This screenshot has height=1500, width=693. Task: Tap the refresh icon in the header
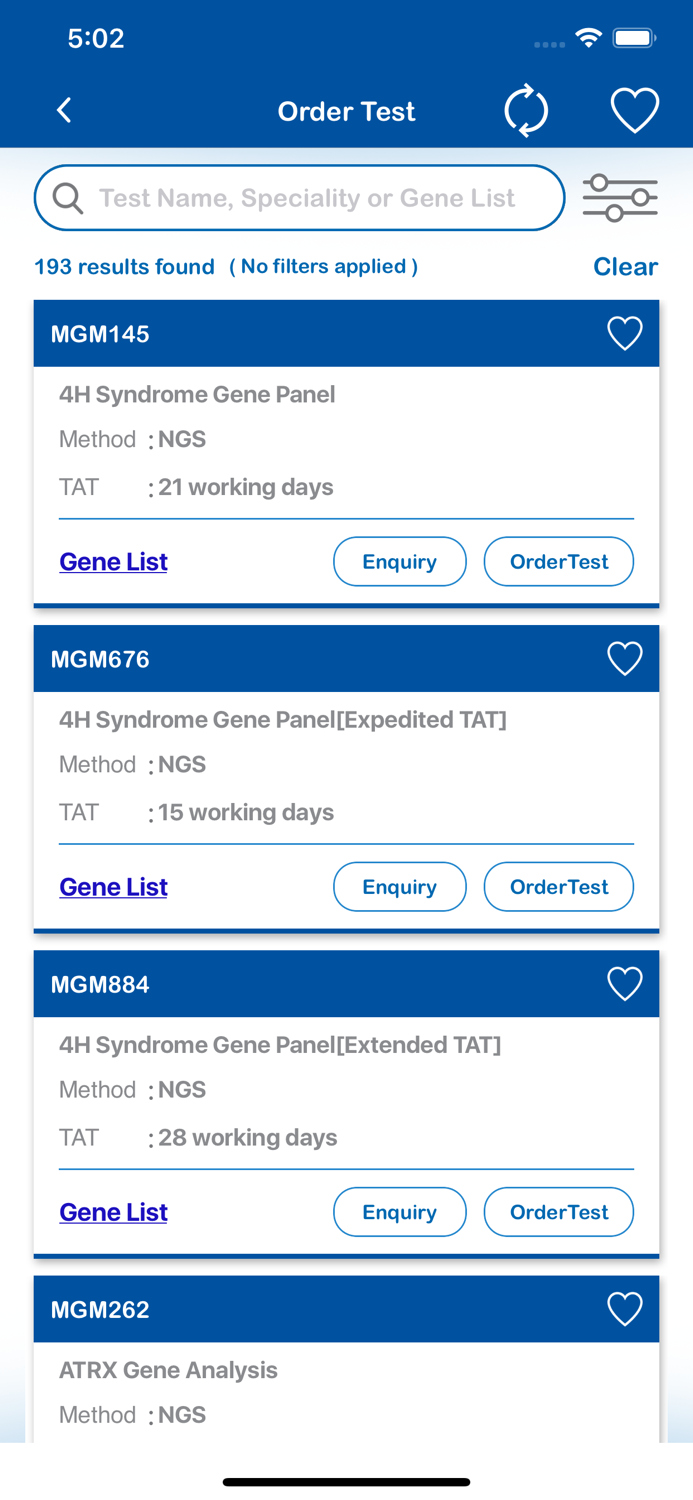click(526, 110)
